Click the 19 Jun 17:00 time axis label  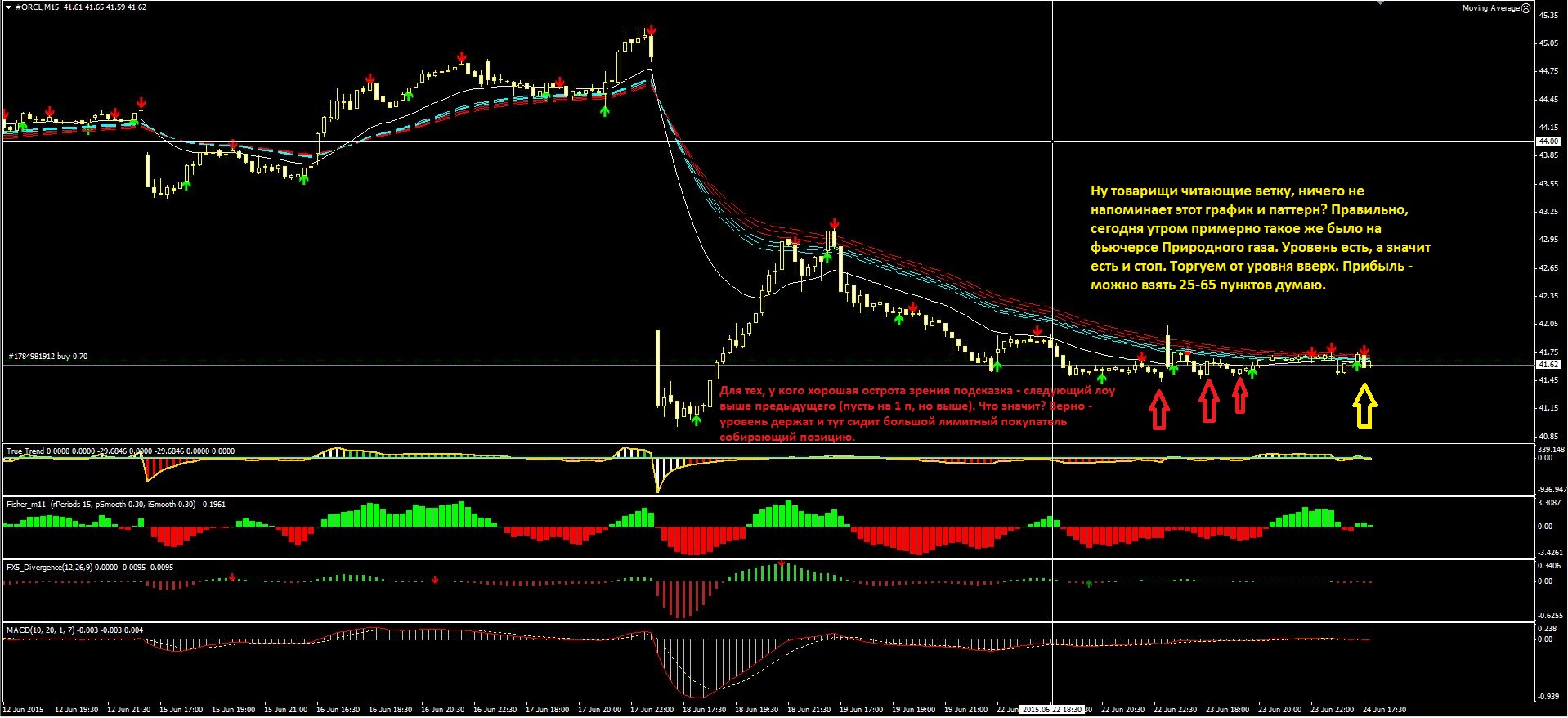click(x=861, y=709)
